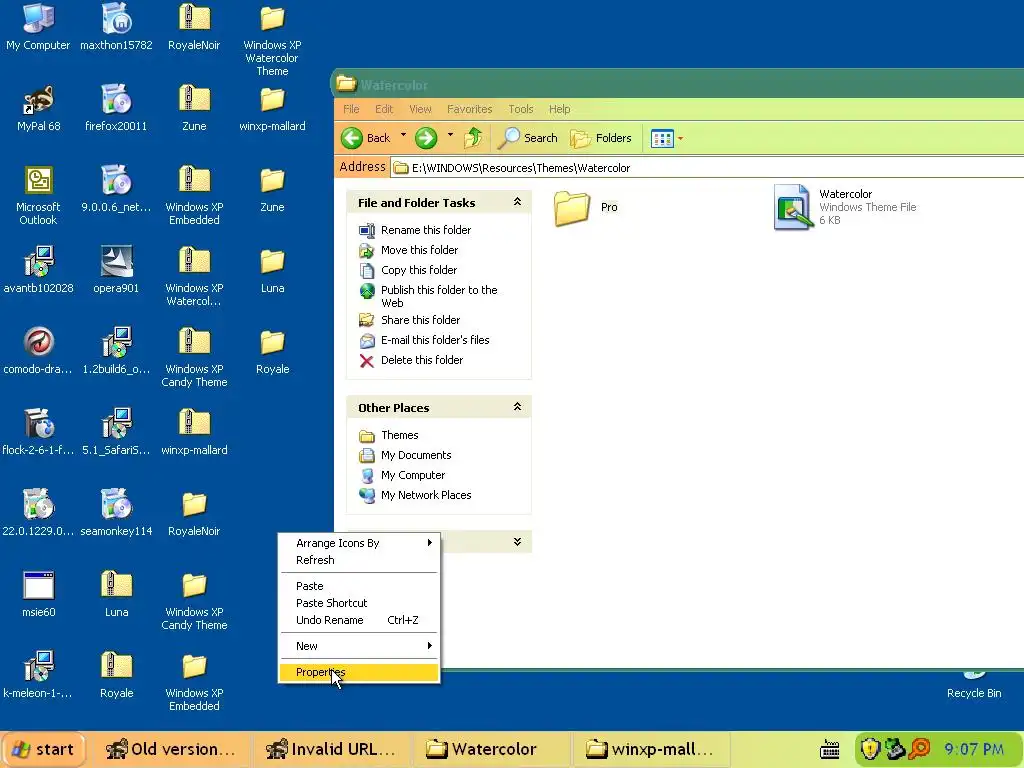The image size is (1024, 768).
Task: Click Share this folder link
Action: pyautogui.click(x=421, y=320)
